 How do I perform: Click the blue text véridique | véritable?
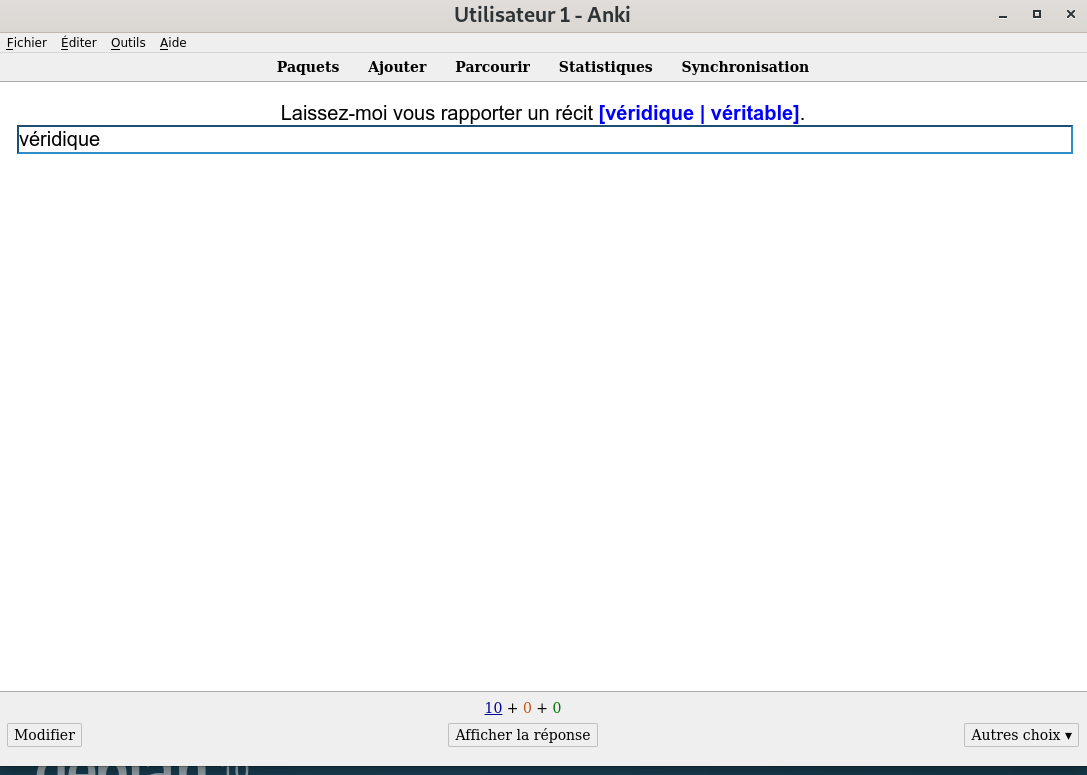[x=699, y=113]
